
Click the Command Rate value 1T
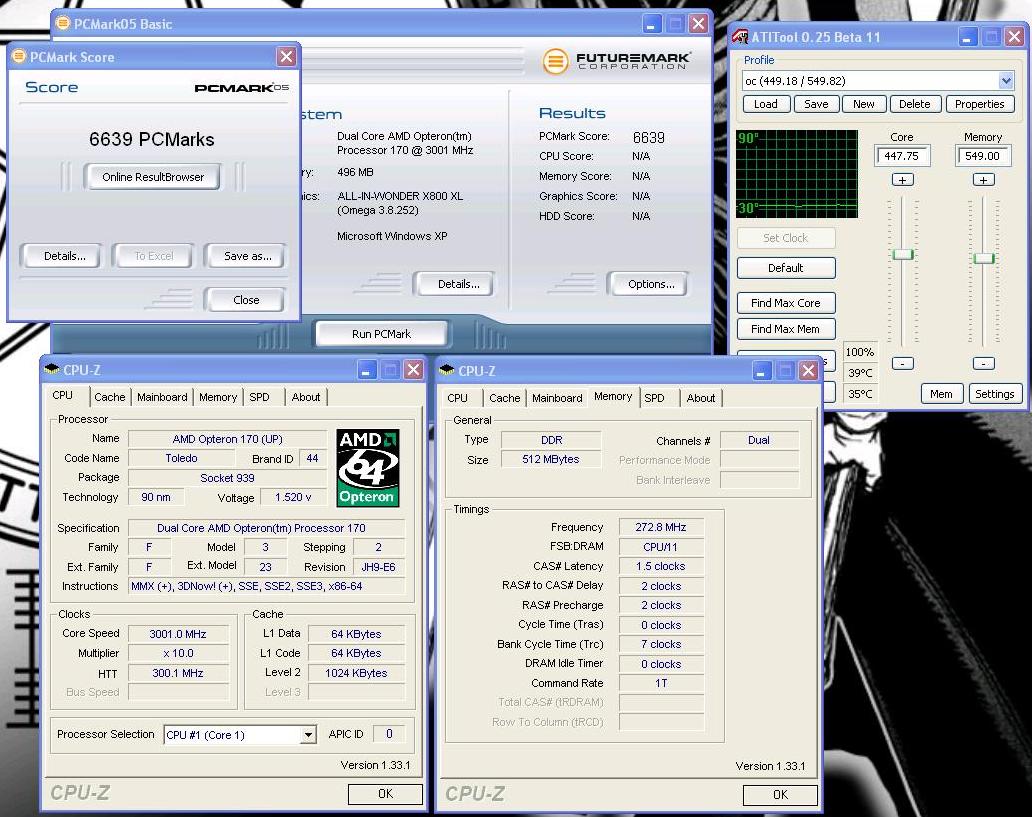661,683
